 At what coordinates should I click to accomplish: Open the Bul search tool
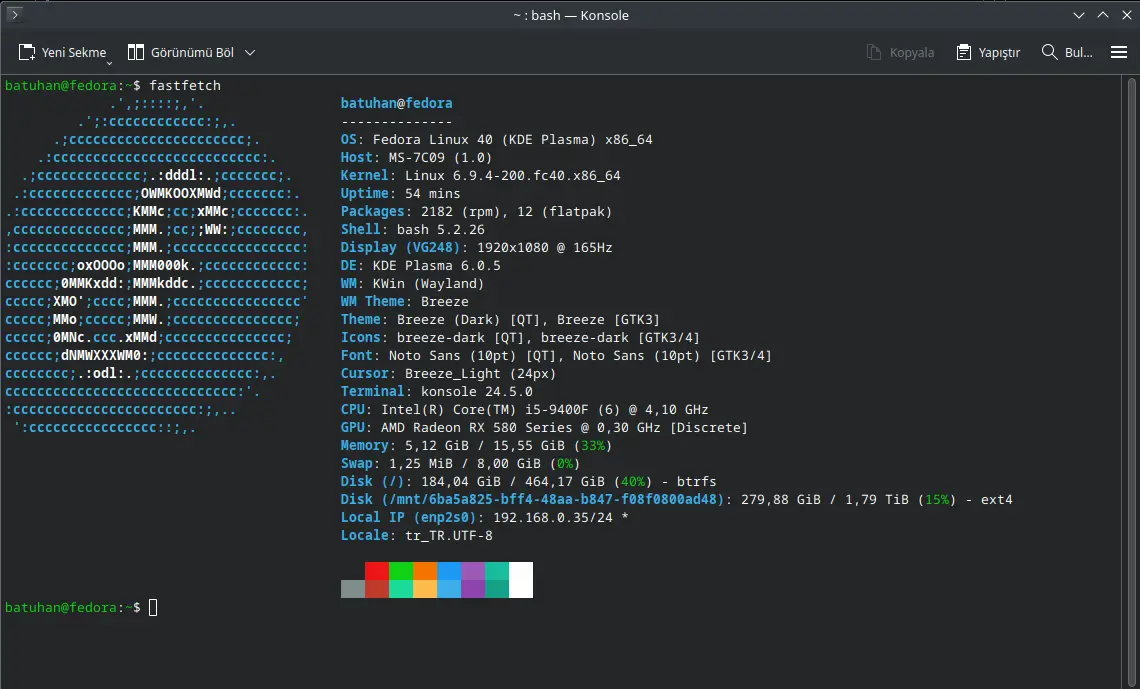[x=1067, y=52]
